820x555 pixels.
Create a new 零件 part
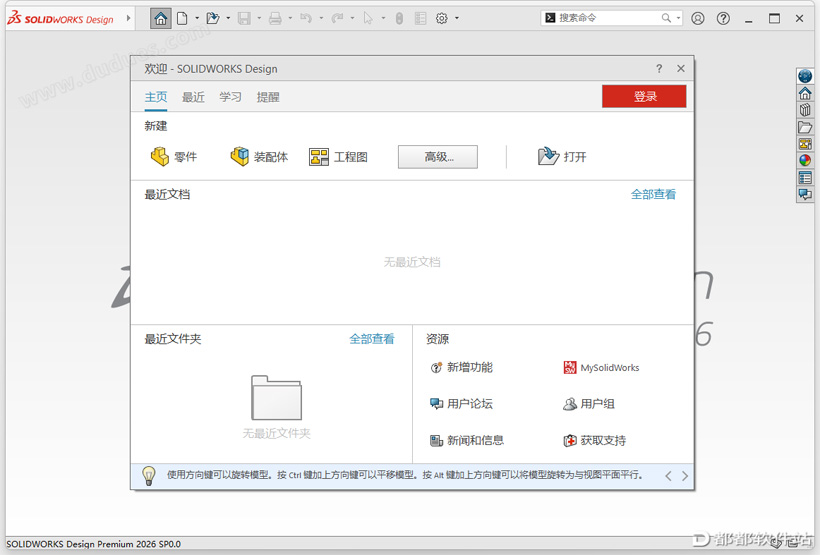pos(174,156)
